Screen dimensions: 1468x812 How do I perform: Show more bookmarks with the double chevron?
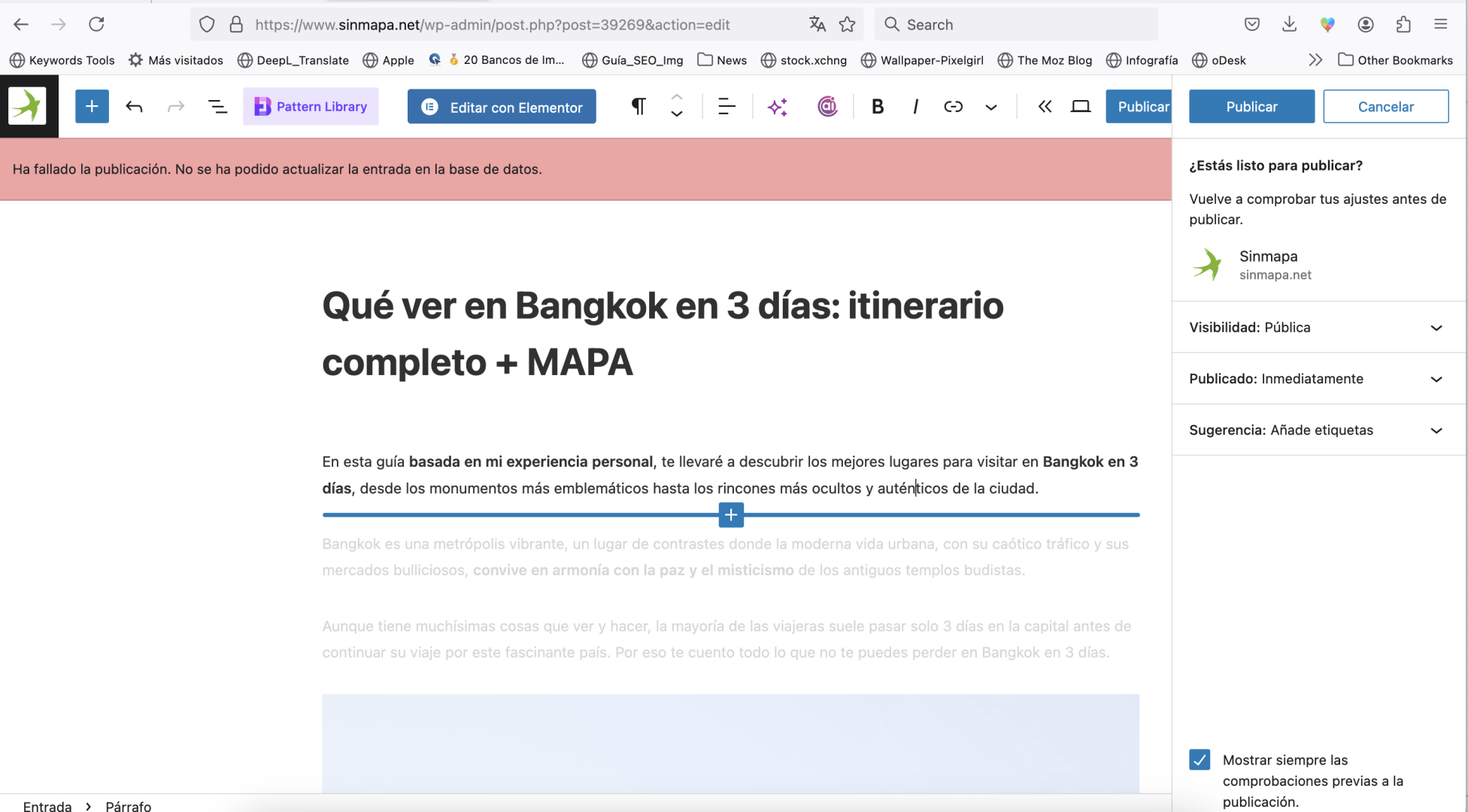(1315, 60)
